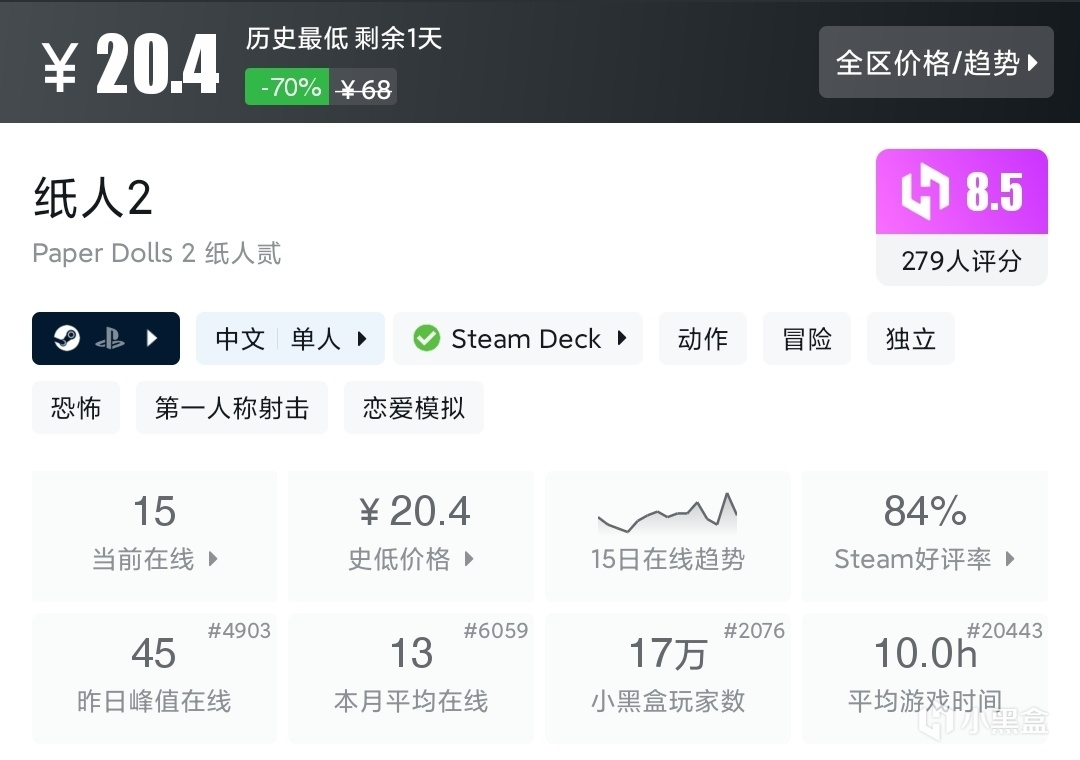The width and height of the screenshot is (1080, 760).
Task: Click the Steam platform icon
Action: coord(68,339)
